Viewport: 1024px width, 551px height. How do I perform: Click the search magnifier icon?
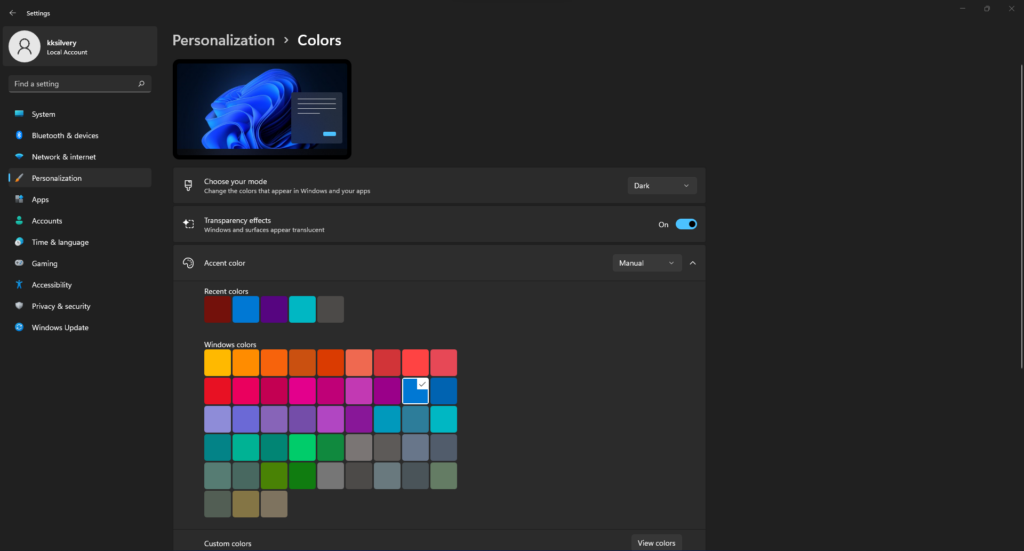coord(141,84)
